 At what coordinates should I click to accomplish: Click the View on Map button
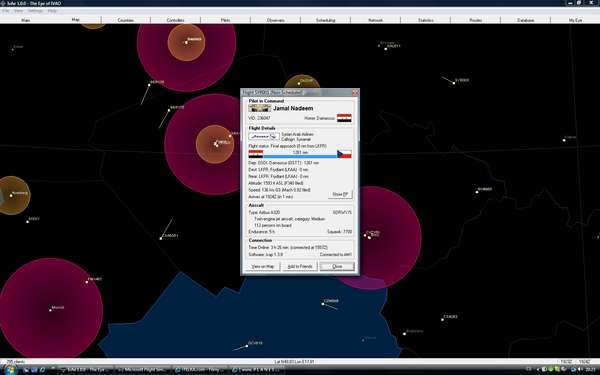(x=263, y=266)
